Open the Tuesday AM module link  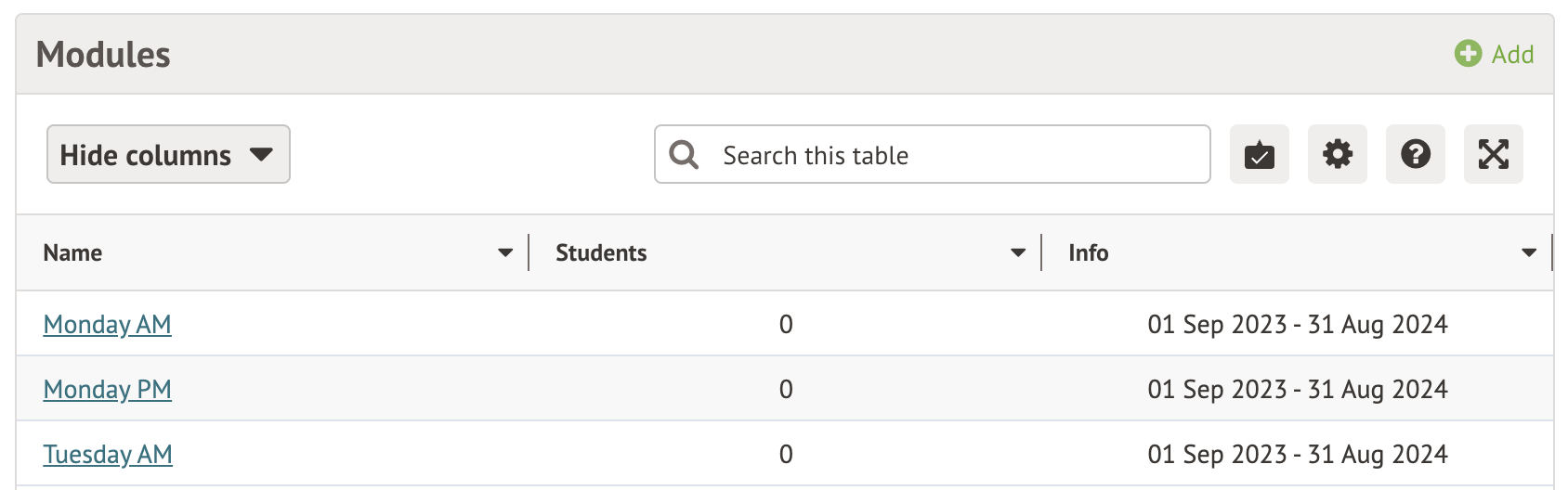108,455
